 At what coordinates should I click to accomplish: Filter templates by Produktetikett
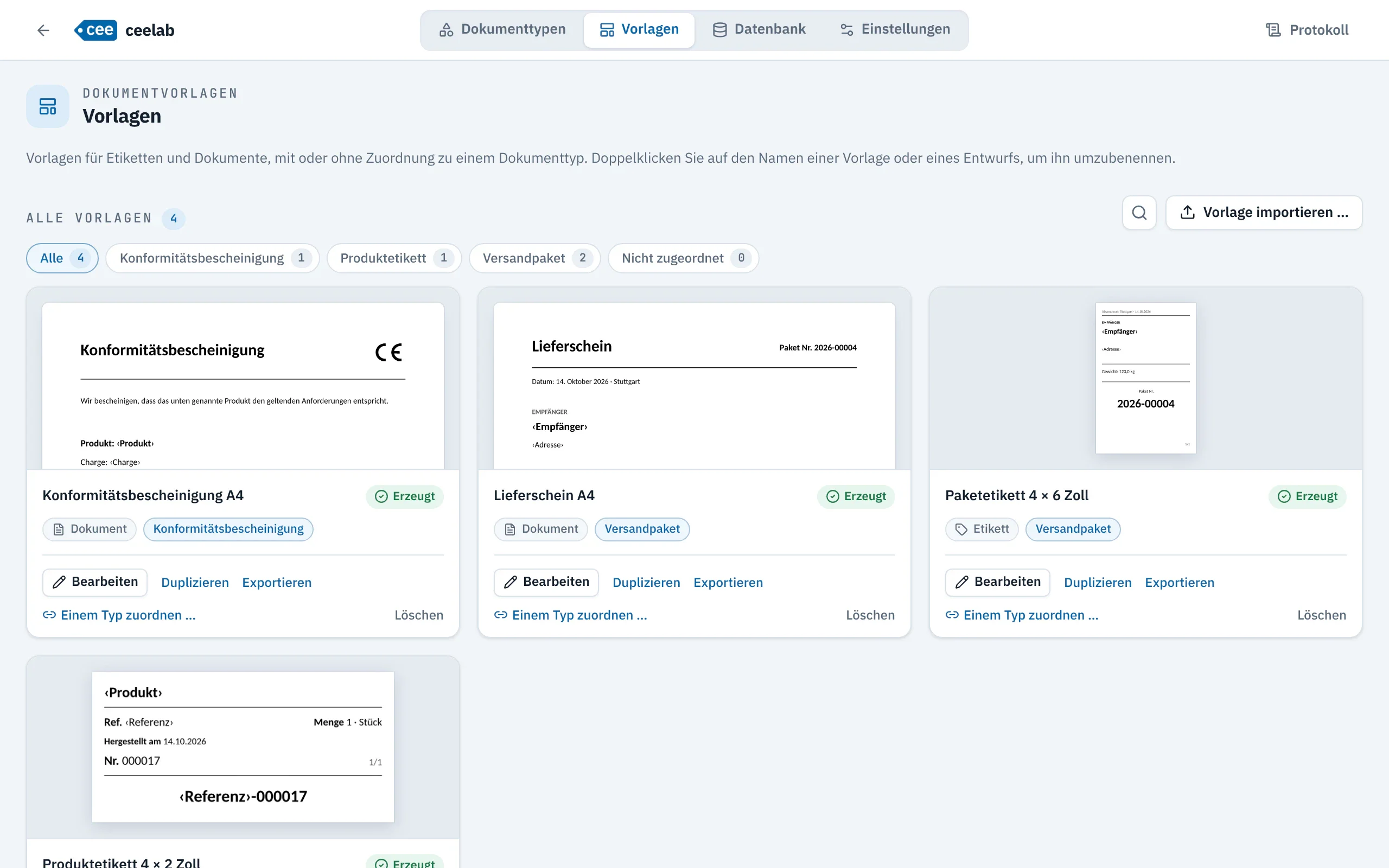(x=394, y=258)
